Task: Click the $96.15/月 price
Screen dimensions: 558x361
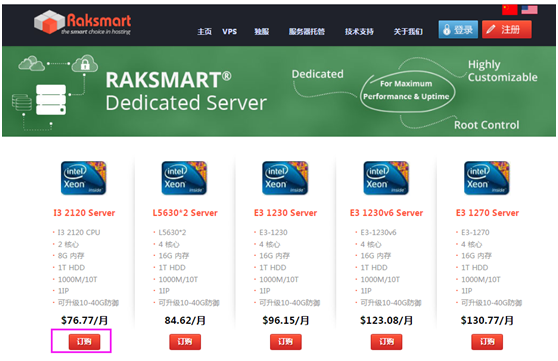Action: [x=286, y=320]
